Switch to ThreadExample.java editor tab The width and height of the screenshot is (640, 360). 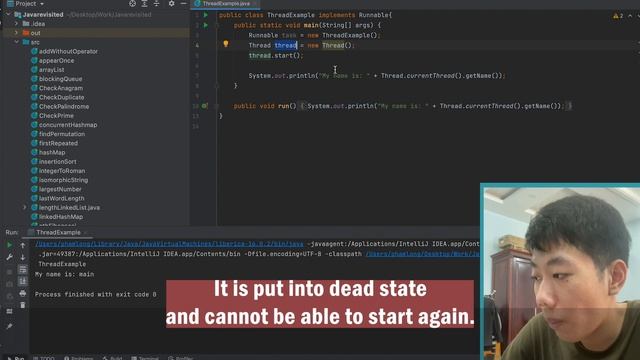point(226,4)
